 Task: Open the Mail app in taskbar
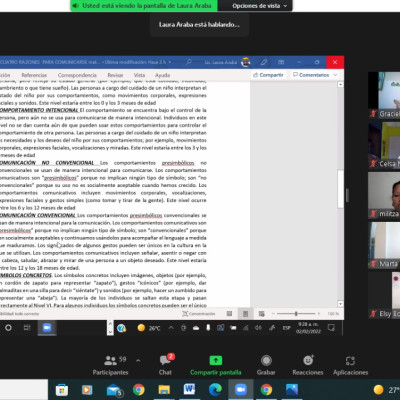(x=114, y=390)
